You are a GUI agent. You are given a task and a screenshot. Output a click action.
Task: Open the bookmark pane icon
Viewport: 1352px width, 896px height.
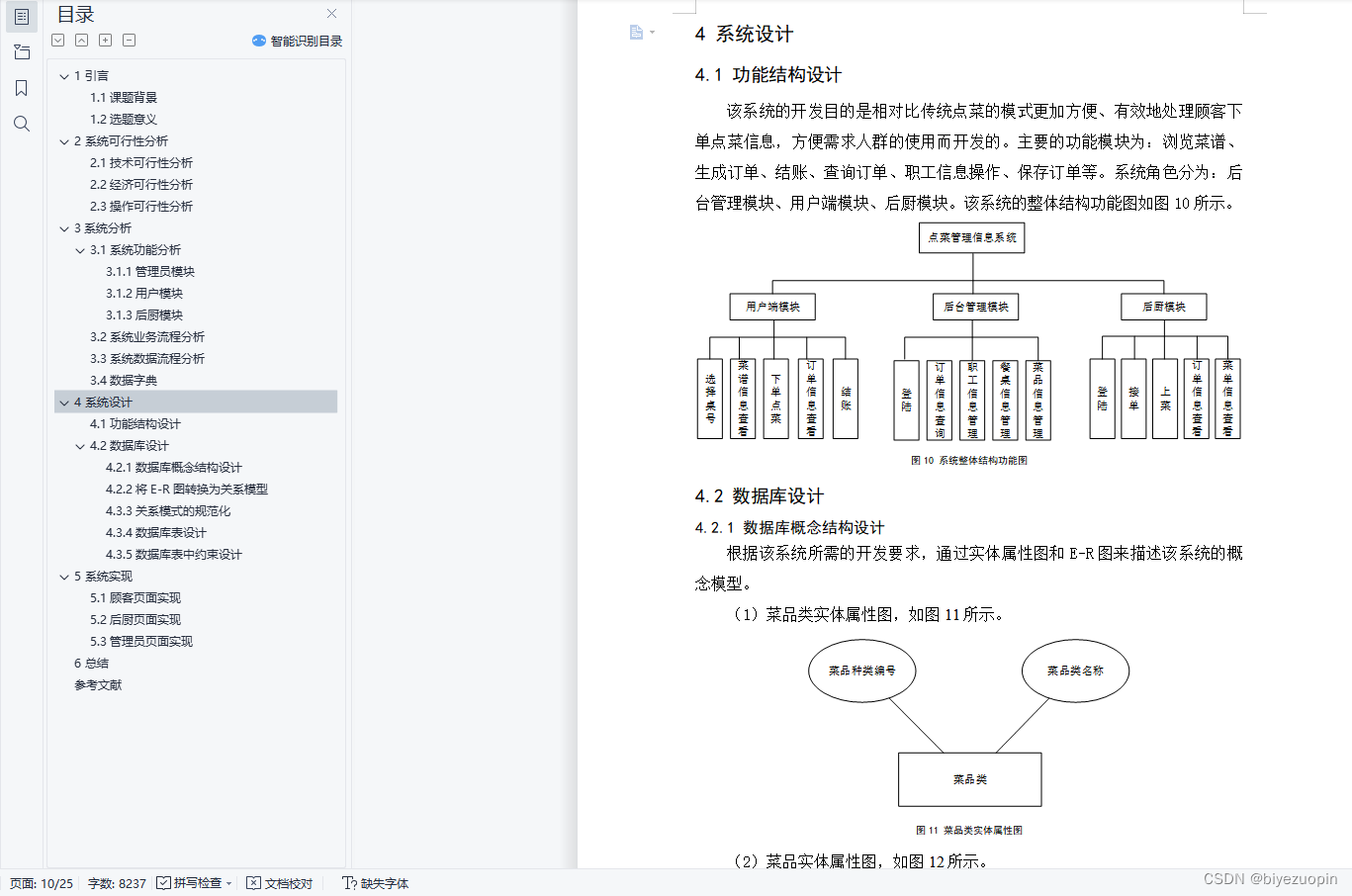point(22,88)
